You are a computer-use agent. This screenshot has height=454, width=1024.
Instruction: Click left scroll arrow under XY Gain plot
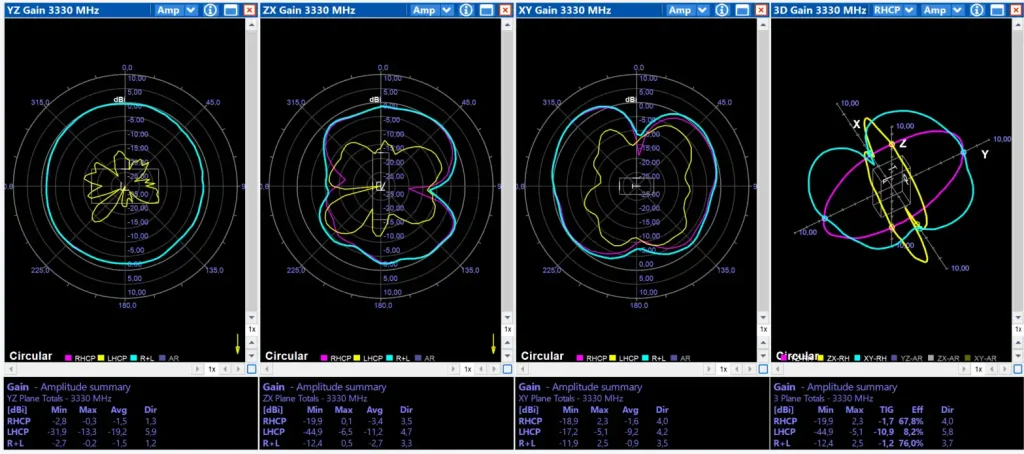[x=520, y=369]
